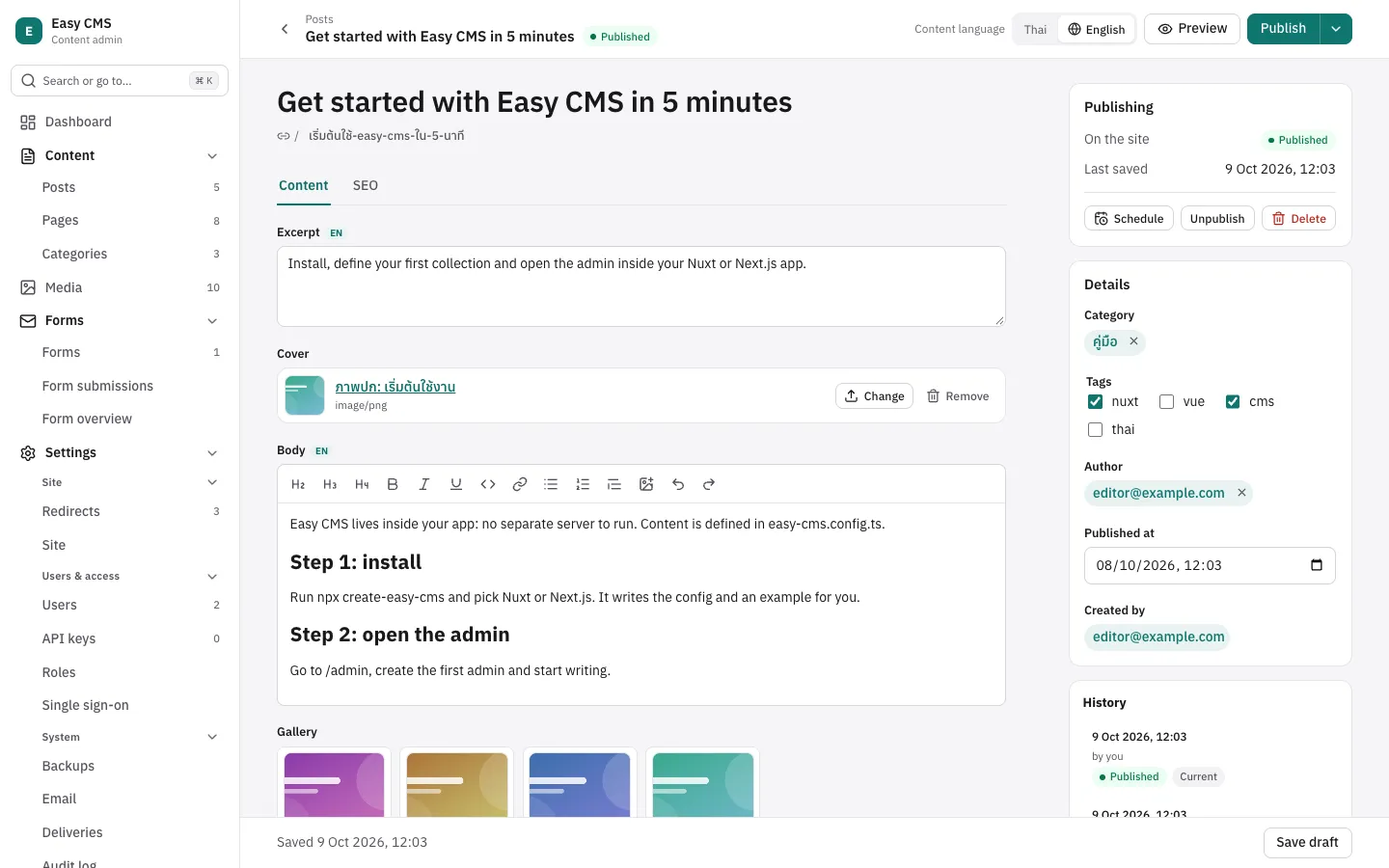Image resolution: width=1389 pixels, height=868 pixels.
Task: Open Posts in the sidebar
Action: (120, 187)
